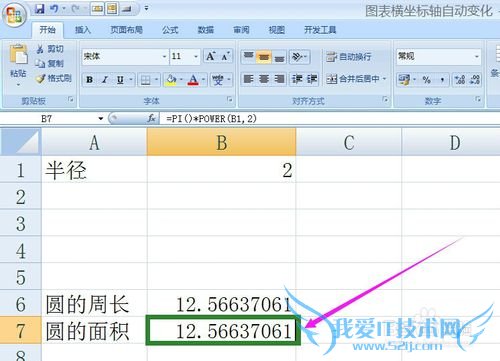
Task: Click the text orientation icon
Action: pos(297,57)
